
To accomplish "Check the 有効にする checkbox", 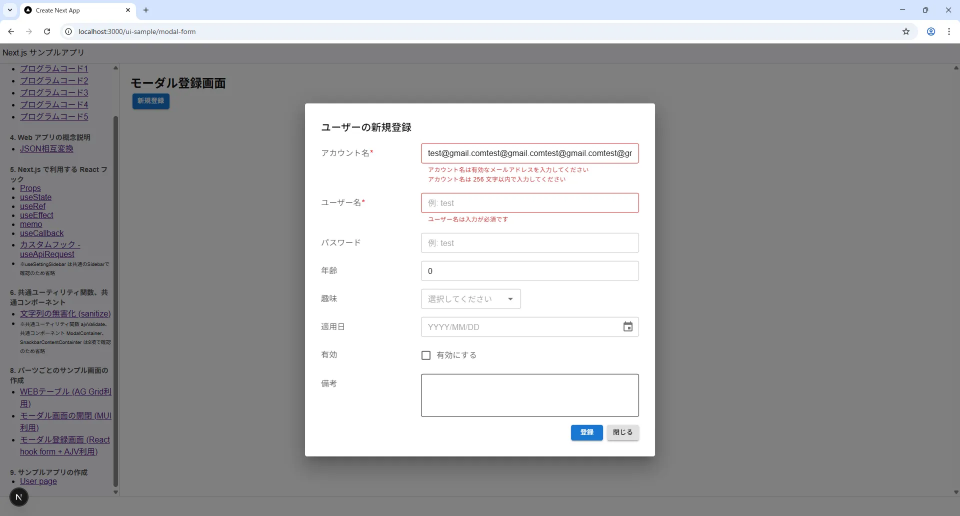I will pyautogui.click(x=426, y=355).
